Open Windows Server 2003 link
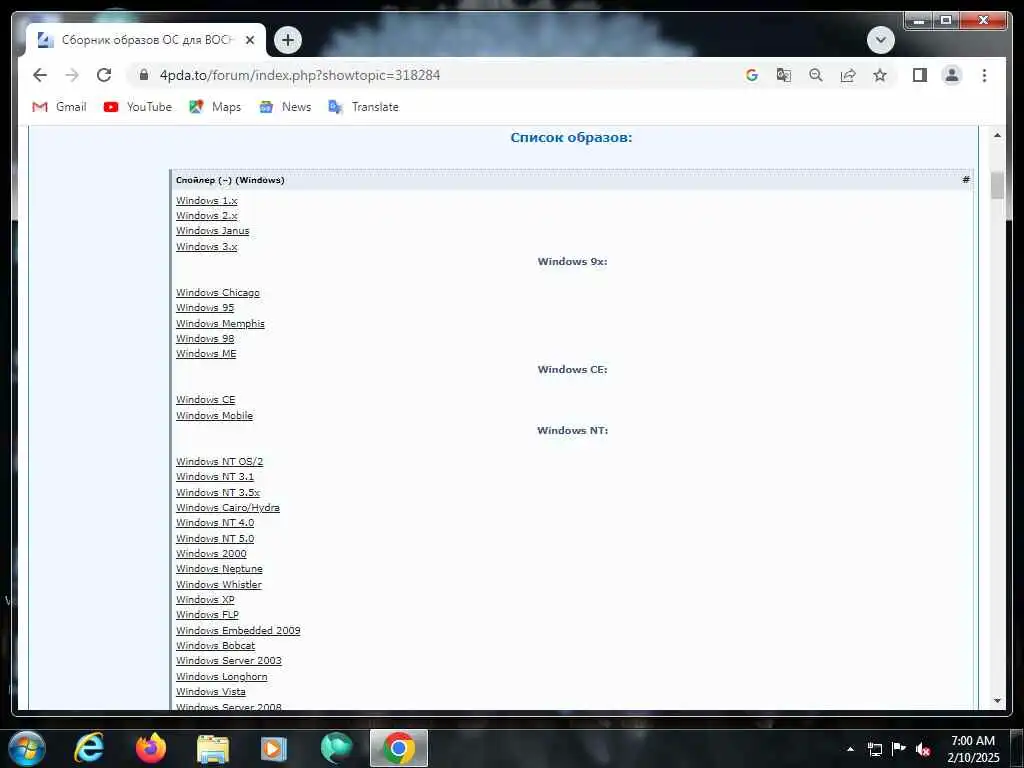Image resolution: width=1024 pixels, height=768 pixels. [229, 660]
